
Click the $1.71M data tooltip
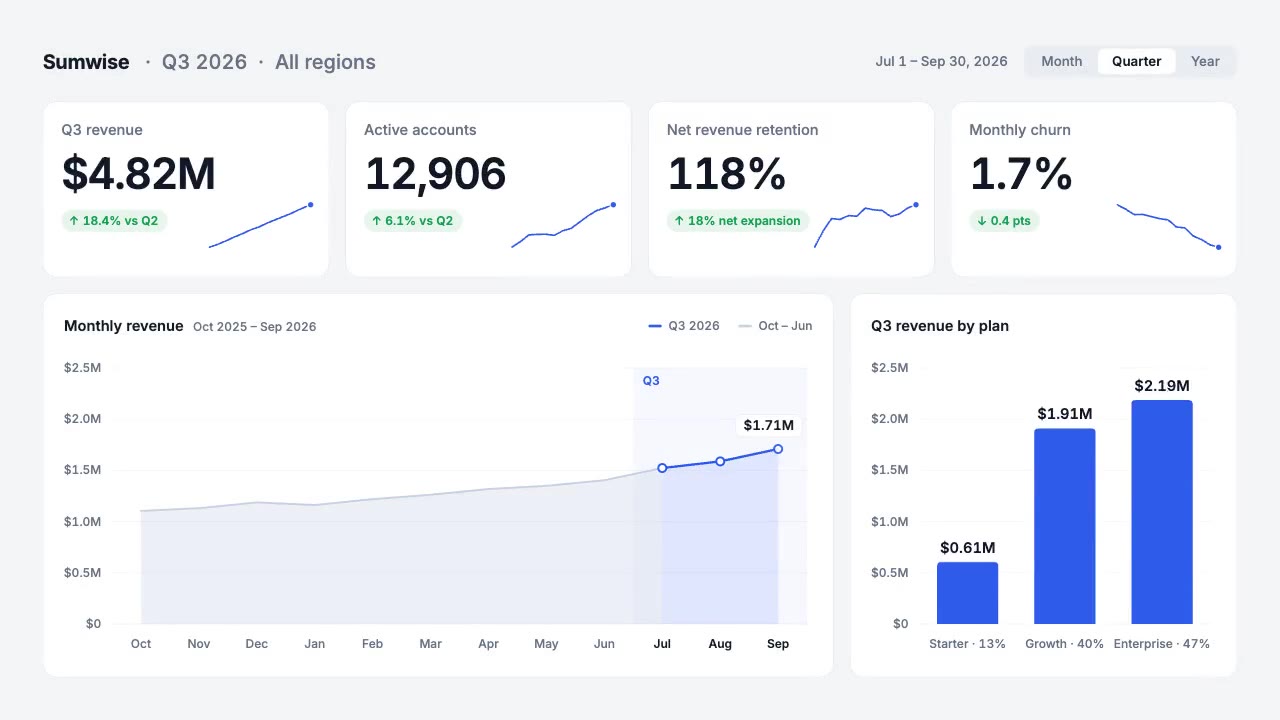point(768,426)
